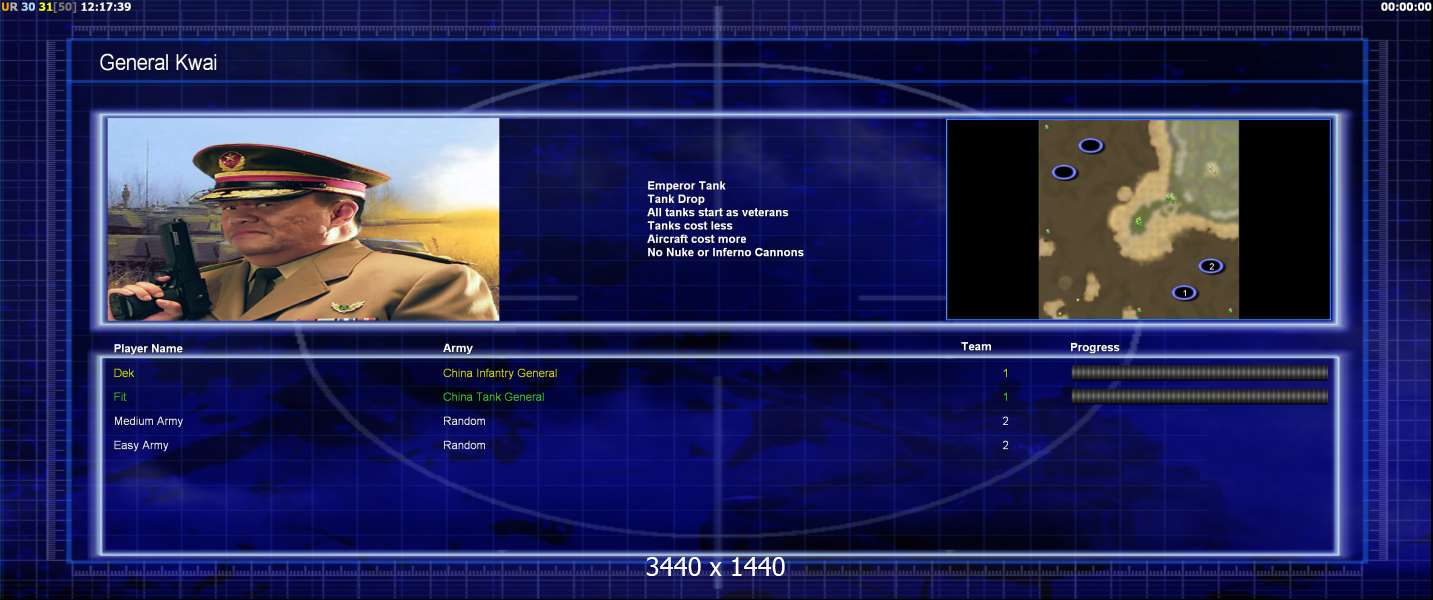Click China Tank General army entry
The width and height of the screenshot is (1433, 600).
pos(494,397)
